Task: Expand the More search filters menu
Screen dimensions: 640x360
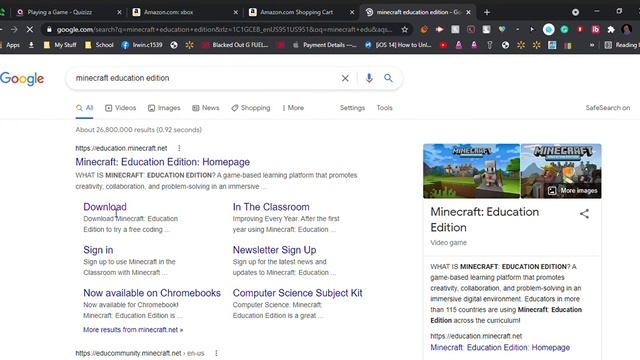Action: (x=293, y=108)
